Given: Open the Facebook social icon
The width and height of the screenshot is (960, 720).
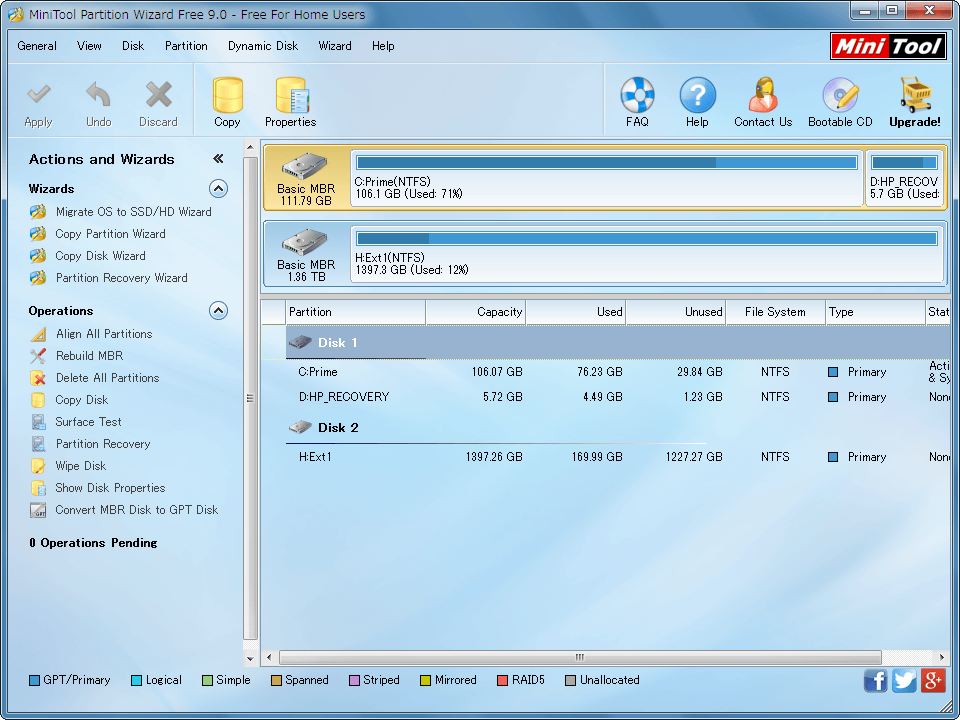Looking at the screenshot, I should (876, 680).
